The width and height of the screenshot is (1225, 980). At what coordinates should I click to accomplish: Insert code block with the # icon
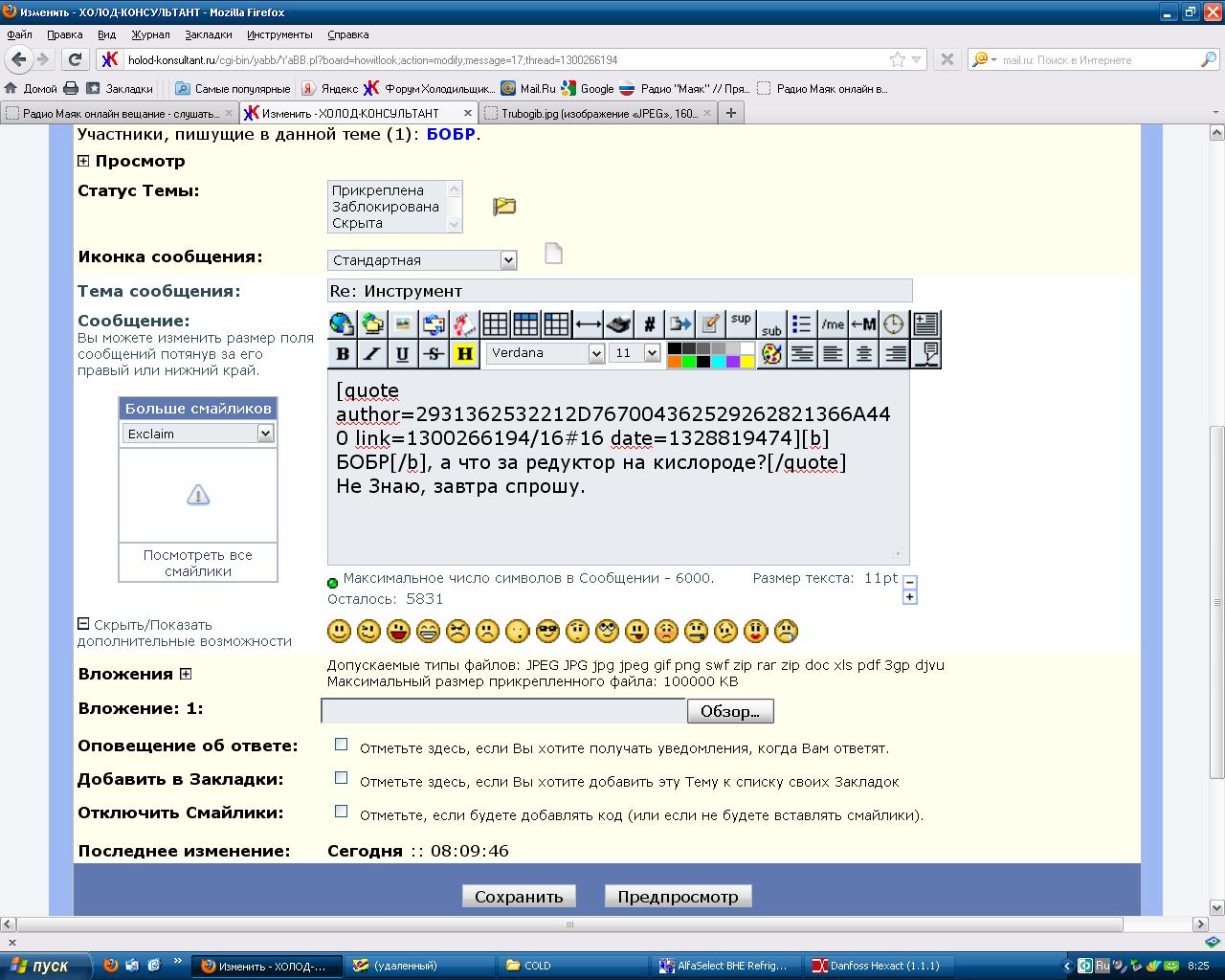(649, 324)
